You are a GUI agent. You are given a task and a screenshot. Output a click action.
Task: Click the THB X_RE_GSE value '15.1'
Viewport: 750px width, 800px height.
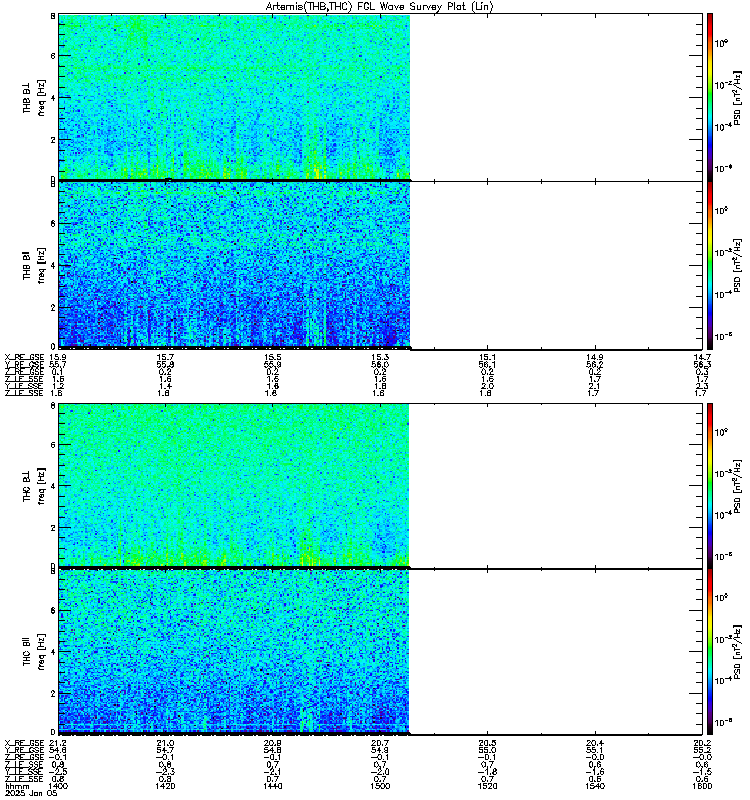pos(487,357)
